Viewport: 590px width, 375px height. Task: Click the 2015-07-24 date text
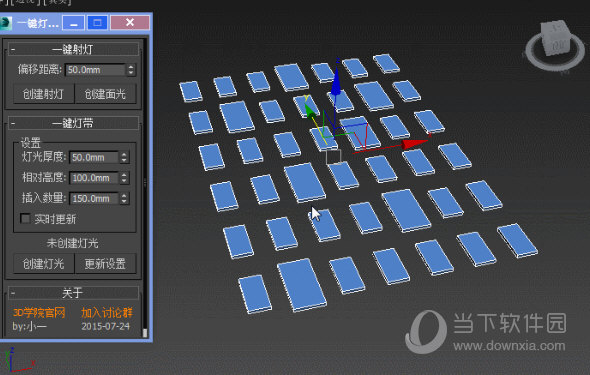pyautogui.click(x=106, y=326)
